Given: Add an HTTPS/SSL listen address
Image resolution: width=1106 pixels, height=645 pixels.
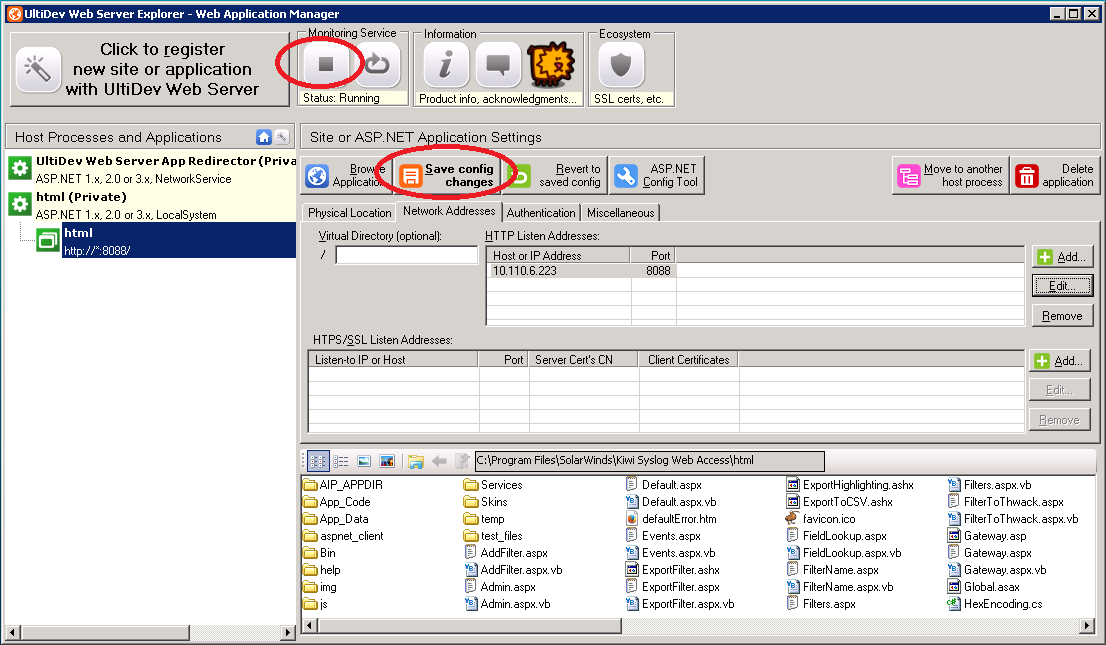Looking at the screenshot, I should pos(1059,361).
